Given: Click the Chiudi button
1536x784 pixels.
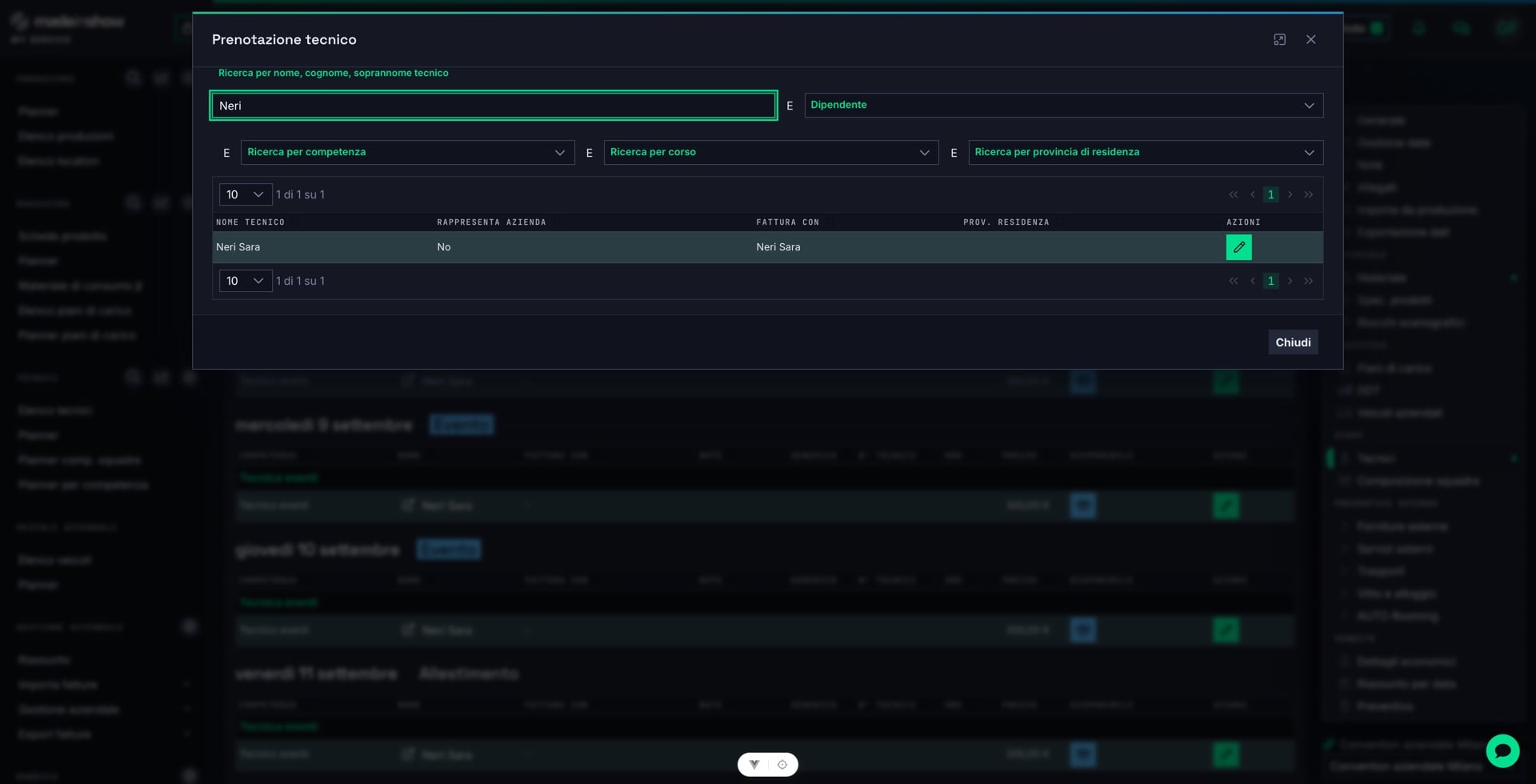Looking at the screenshot, I should coord(1293,342).
